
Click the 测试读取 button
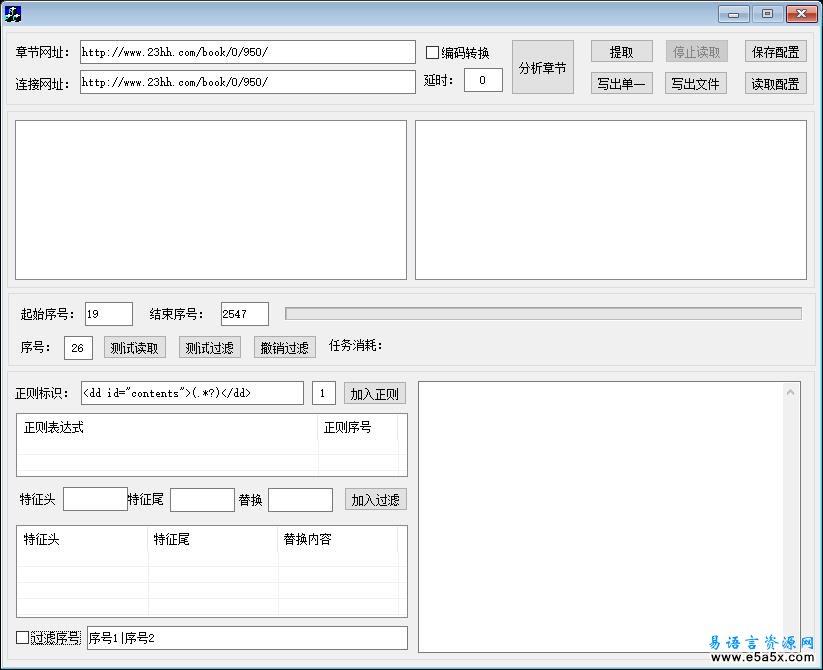[134, 347]
